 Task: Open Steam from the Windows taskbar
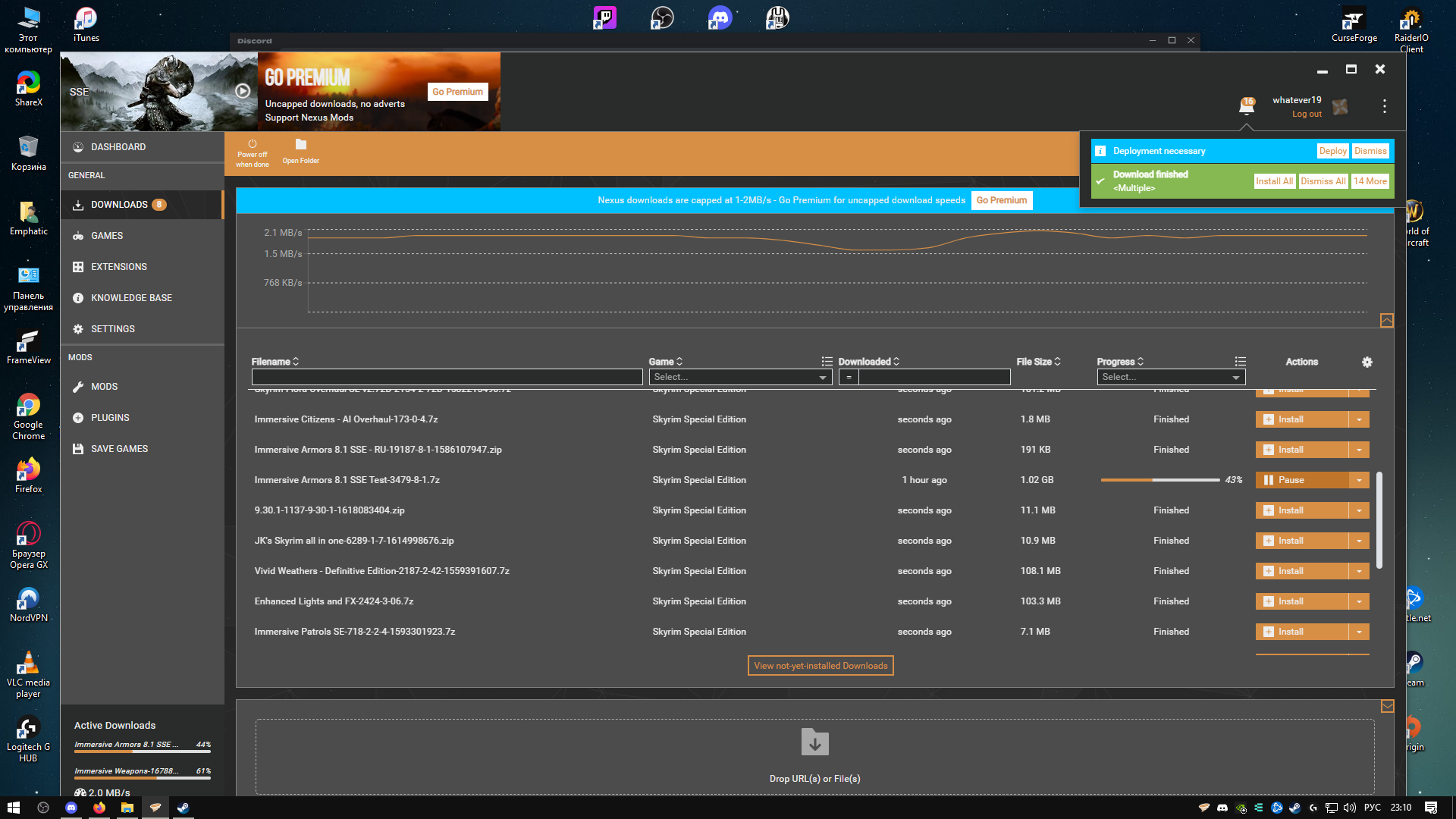coord(183,808)
